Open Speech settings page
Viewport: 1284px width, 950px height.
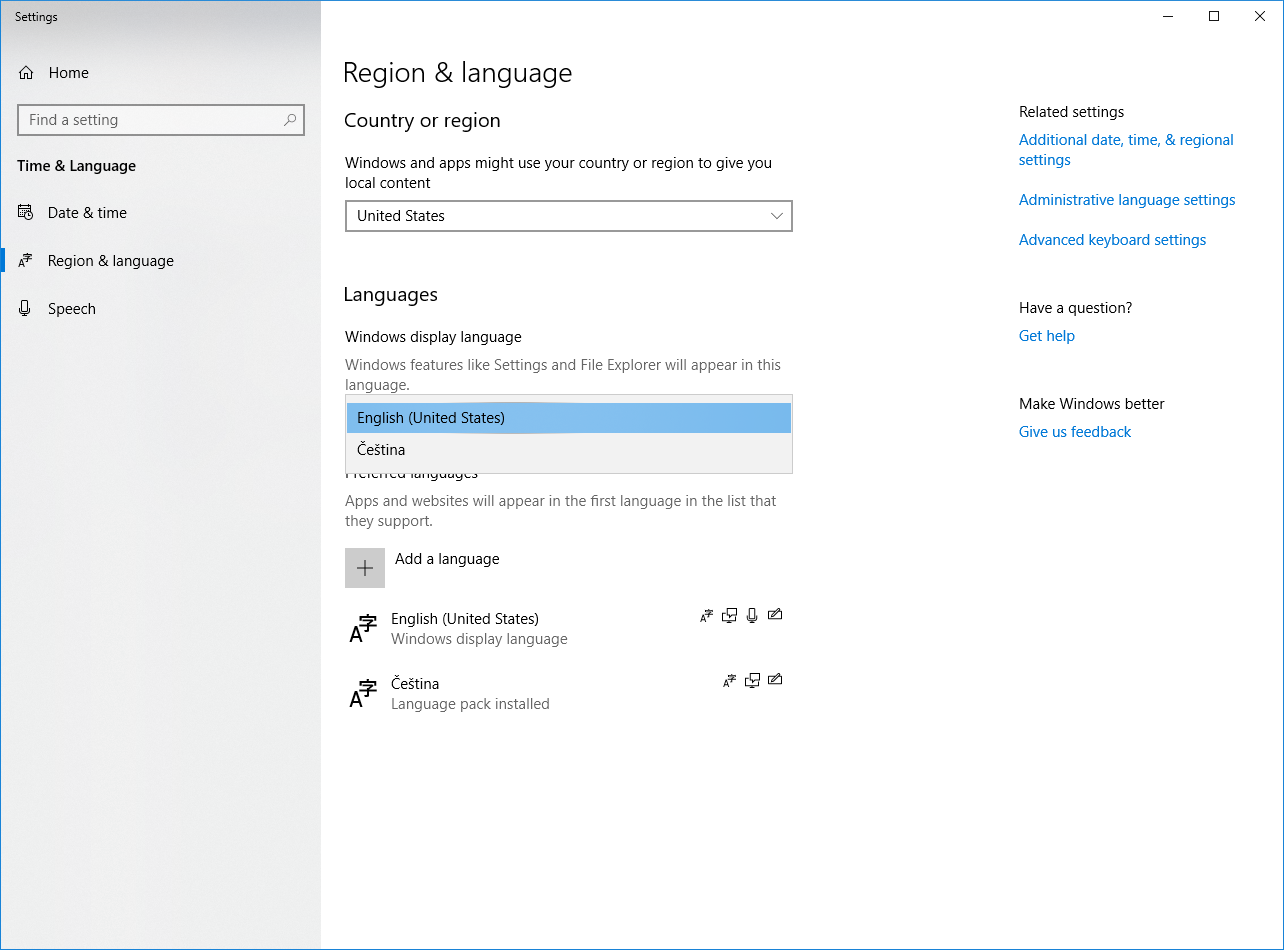pos(160,309)
